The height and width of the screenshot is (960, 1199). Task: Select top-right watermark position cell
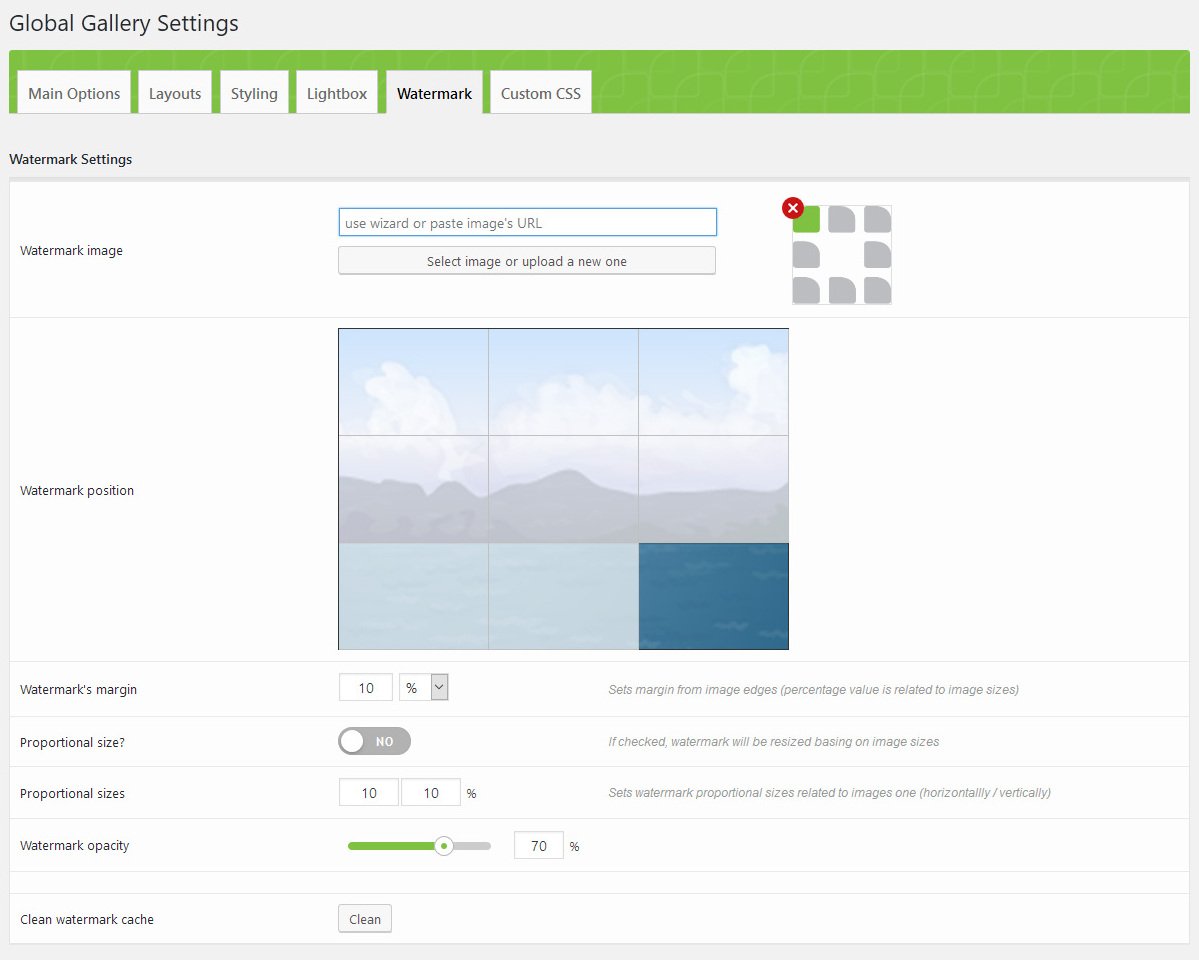click(713, 381)
